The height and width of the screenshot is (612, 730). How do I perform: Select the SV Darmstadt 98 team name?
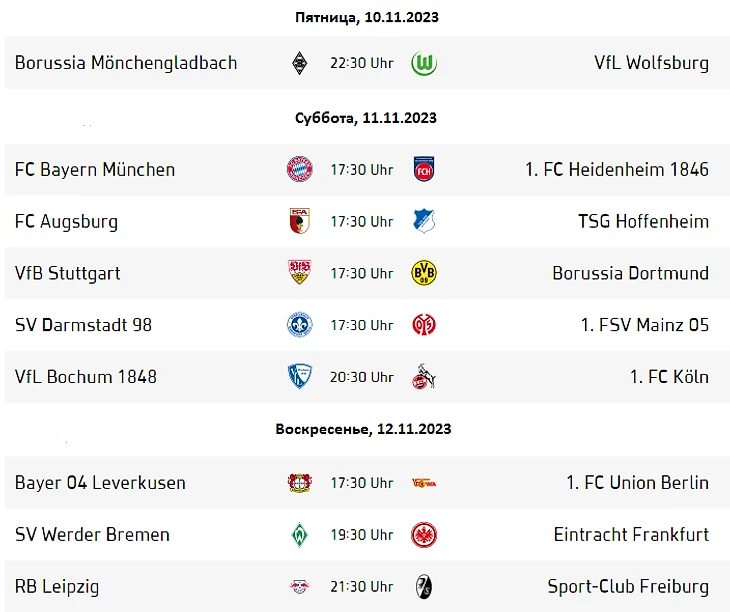tap(83, 325)
